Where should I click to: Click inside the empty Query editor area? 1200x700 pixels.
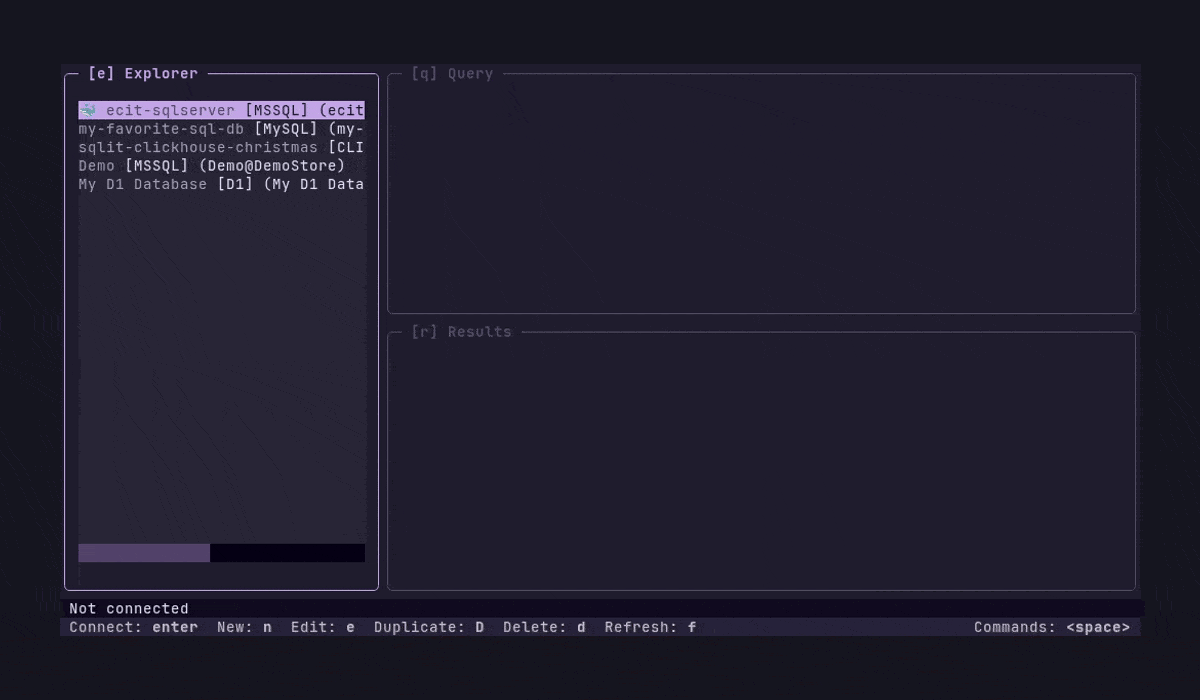point(760,190)
